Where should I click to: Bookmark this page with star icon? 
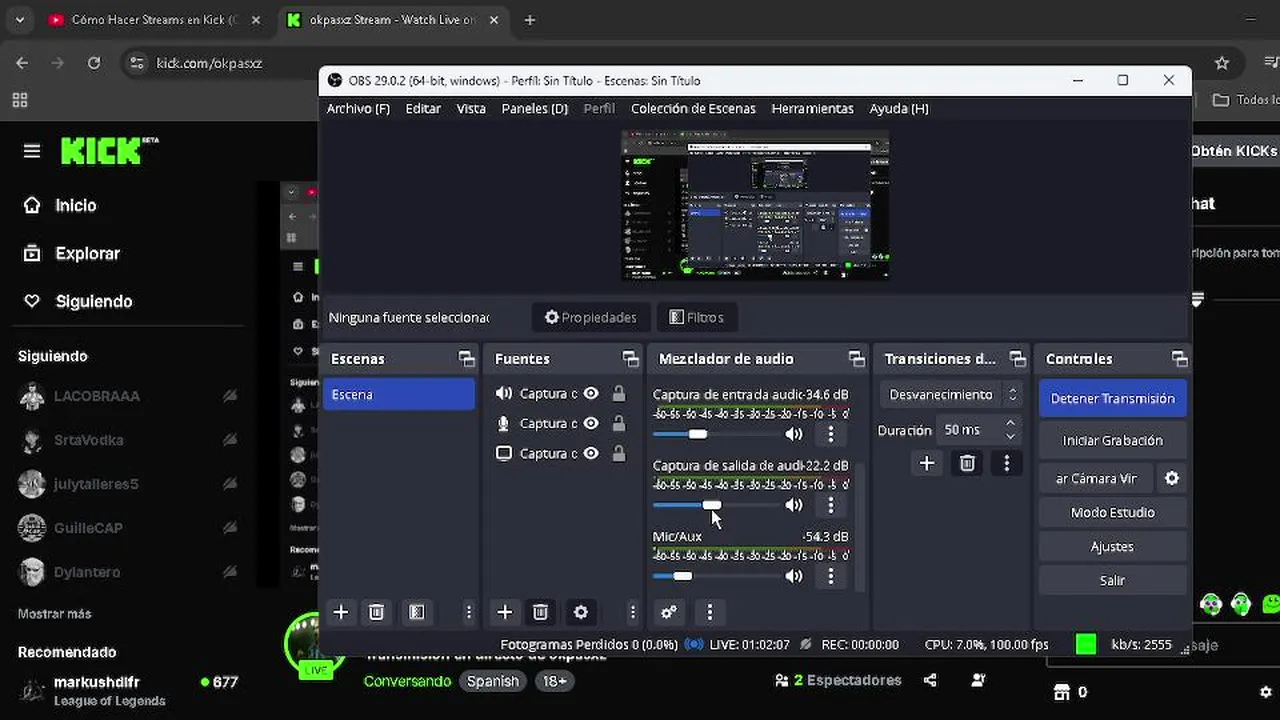(x=1222, y=63)
